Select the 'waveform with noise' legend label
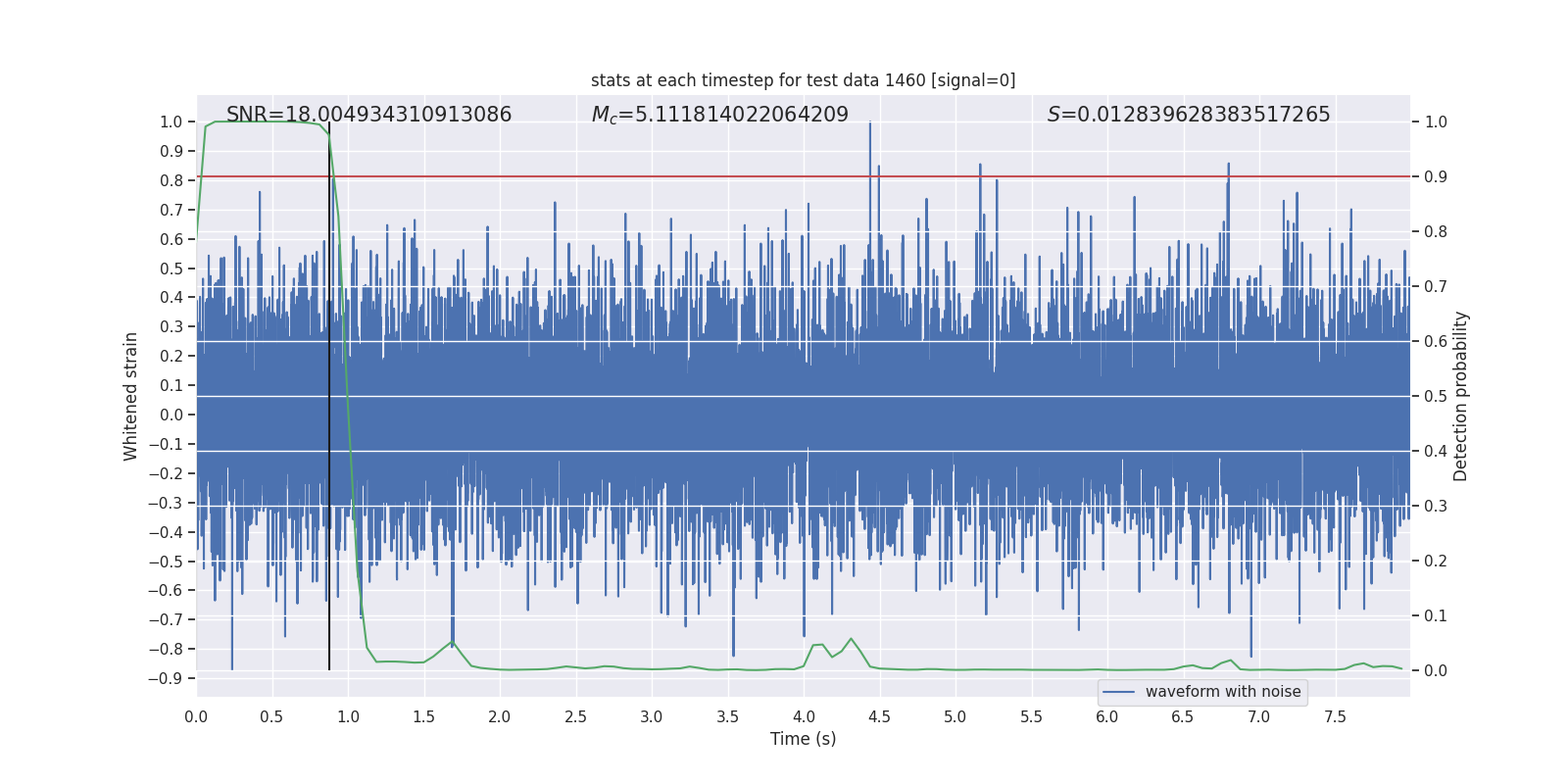1568x784 pixels. [x=1222, y=692]
